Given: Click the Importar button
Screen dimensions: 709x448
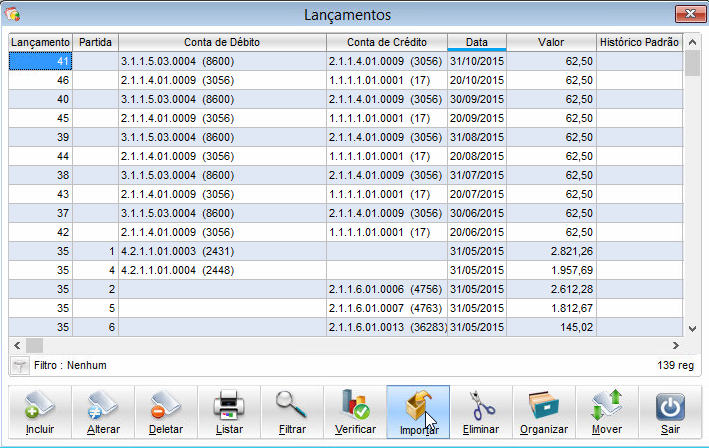Looking at the screenshot, I should pos(418,413).
